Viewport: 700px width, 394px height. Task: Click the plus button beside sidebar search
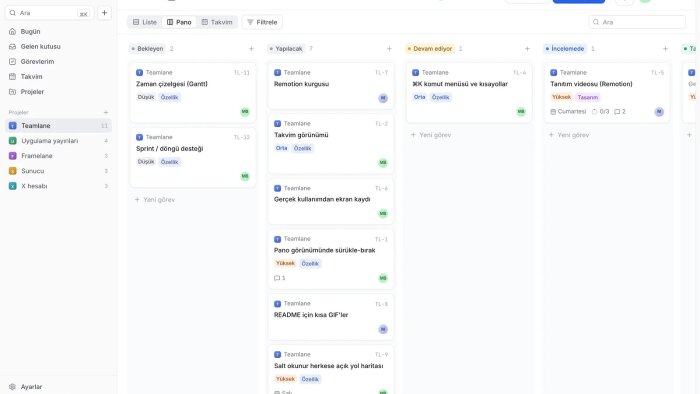(x=104, y=13)
